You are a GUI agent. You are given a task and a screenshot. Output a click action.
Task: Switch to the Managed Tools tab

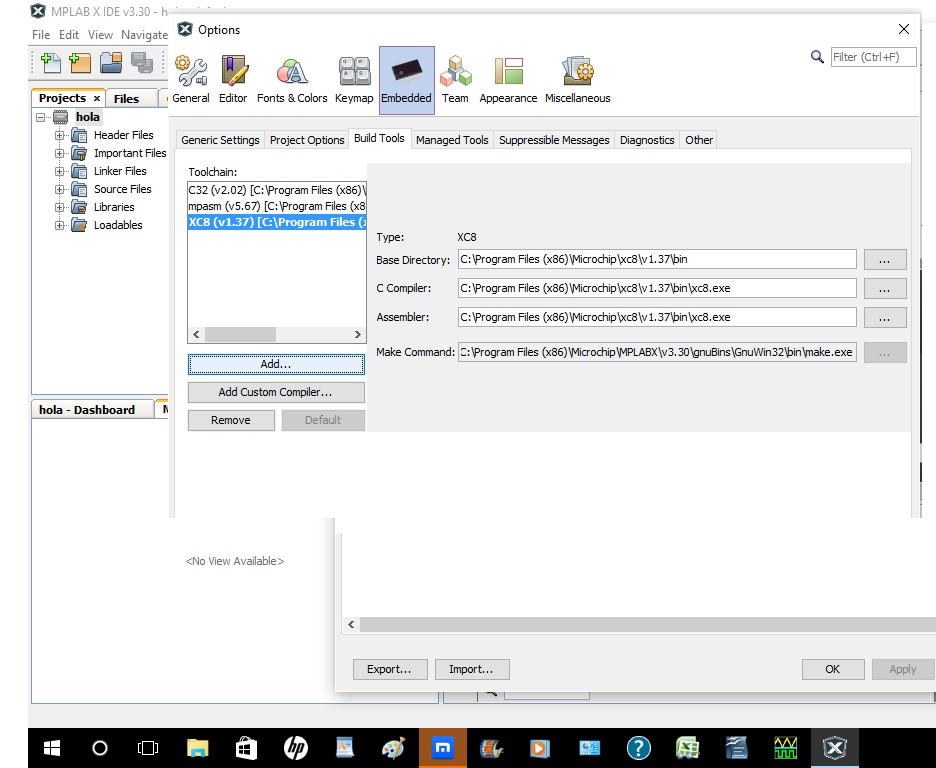[x=452, y=140]
